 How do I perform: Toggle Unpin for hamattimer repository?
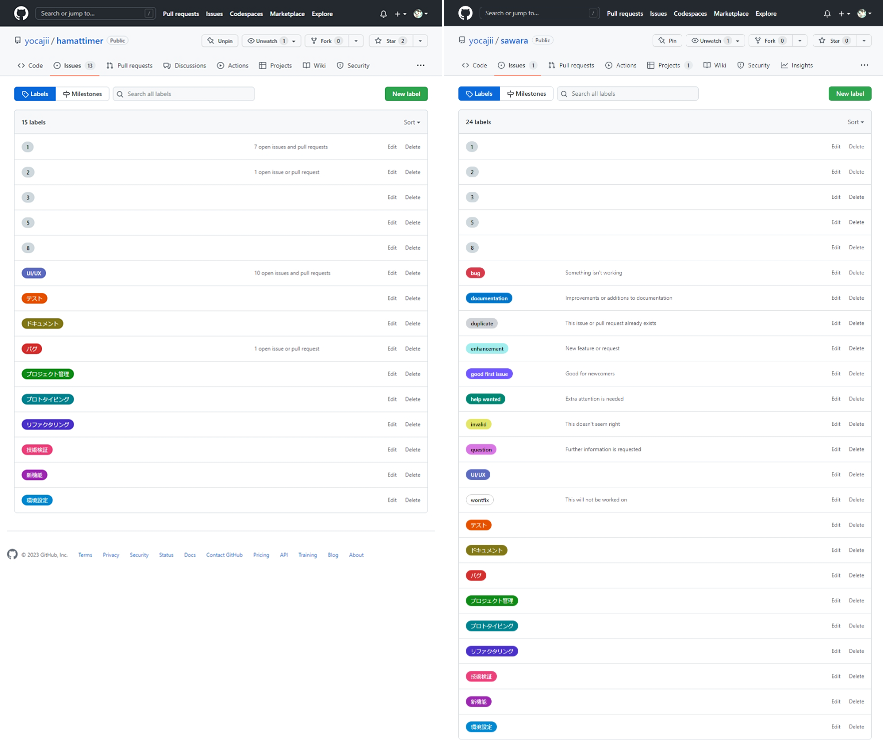point(220,41)
